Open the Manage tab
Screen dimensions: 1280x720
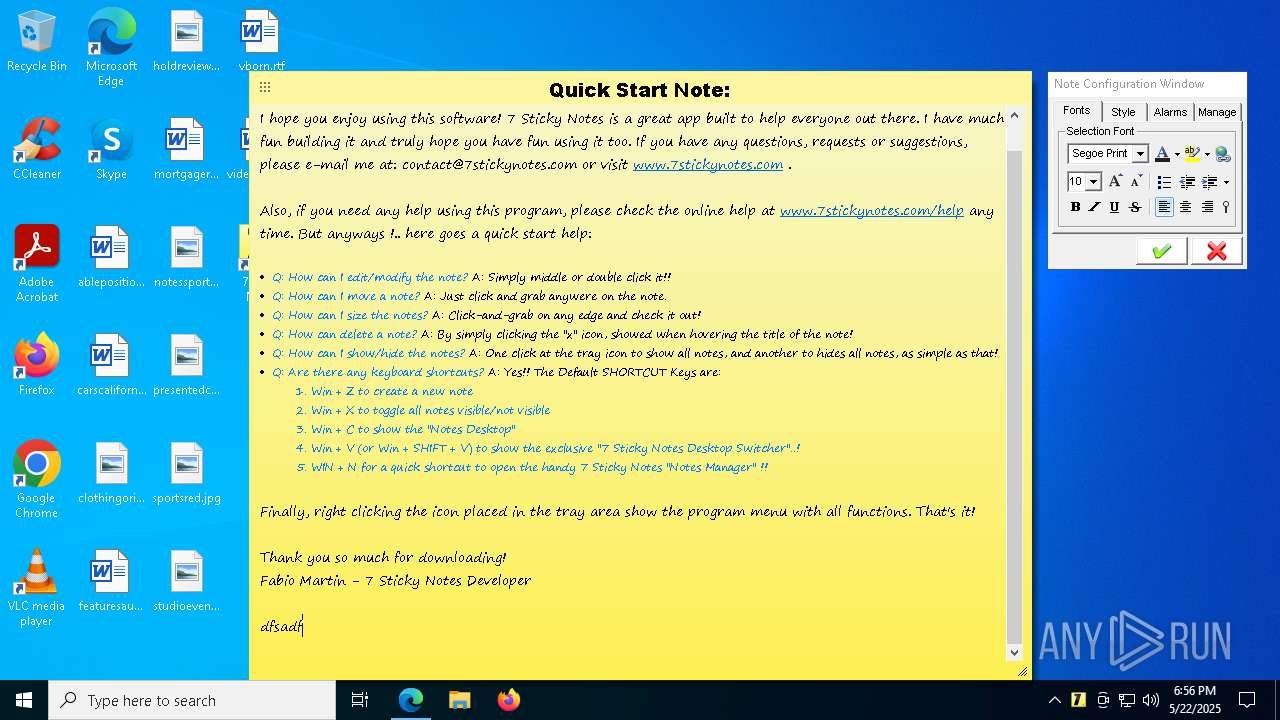1217,112
